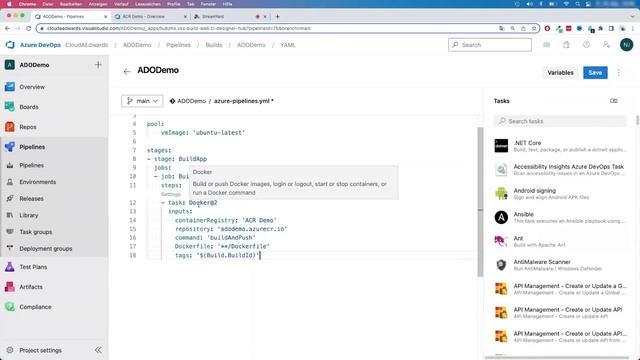Click the Variables button
Screen dimensions: 640x360
point(560,73)
